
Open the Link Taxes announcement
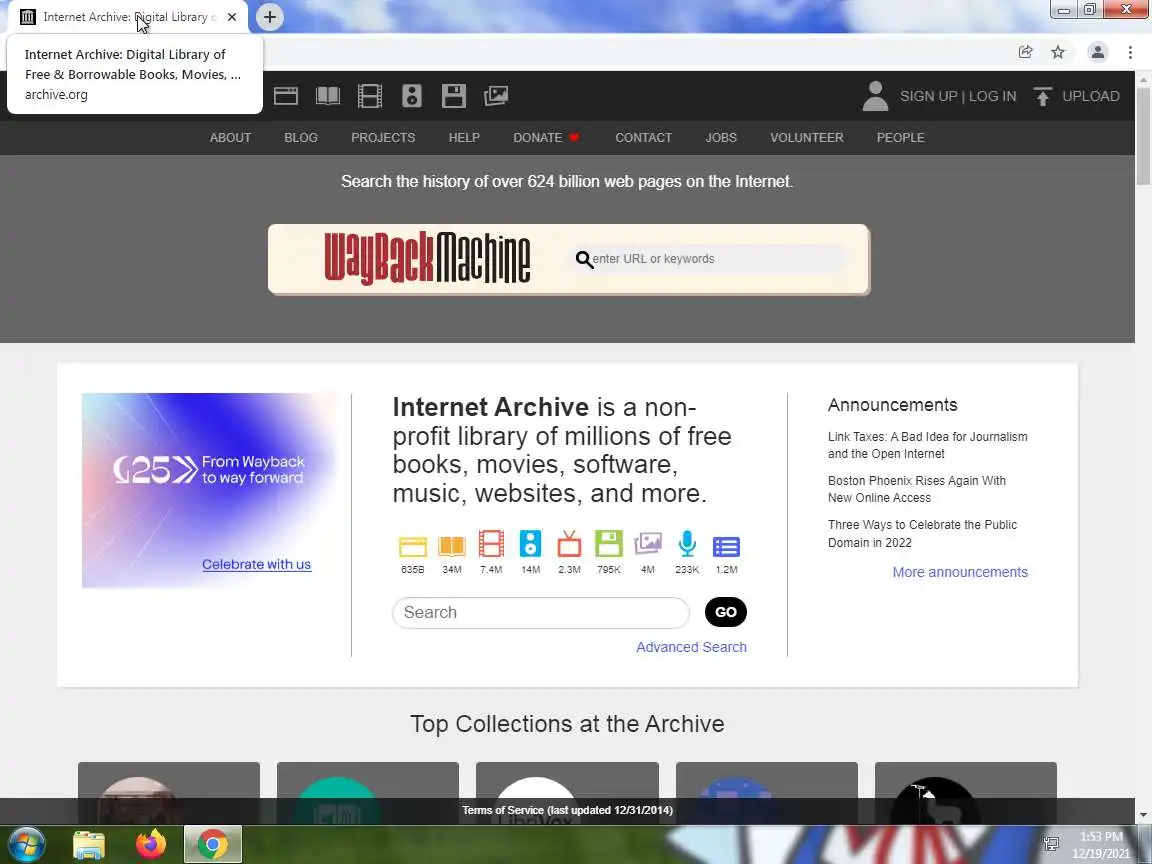coord(927,445)
